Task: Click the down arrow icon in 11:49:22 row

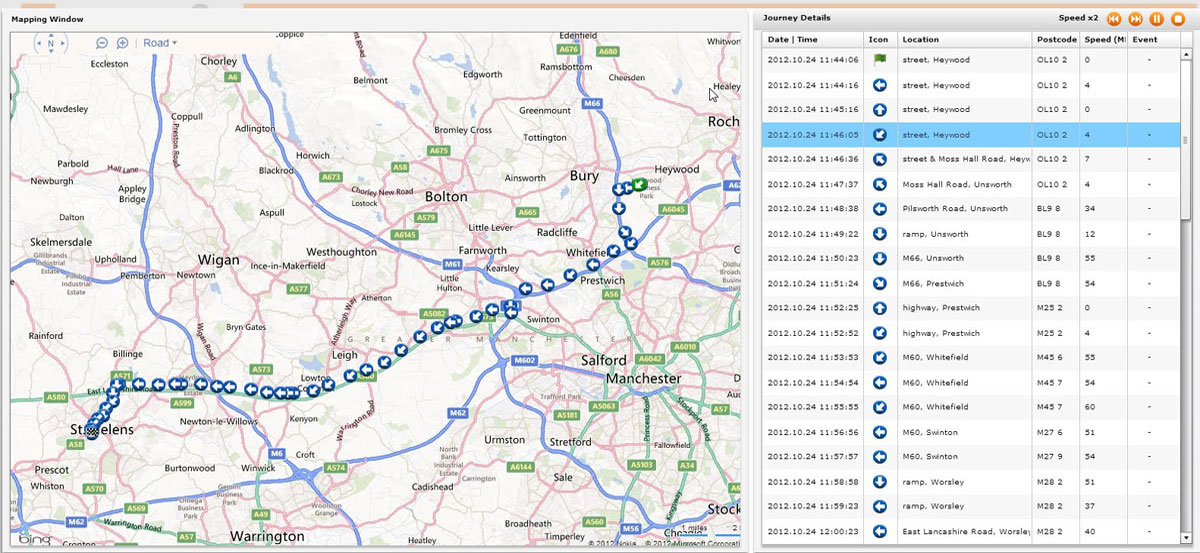Action: click(x=879, y=234)
